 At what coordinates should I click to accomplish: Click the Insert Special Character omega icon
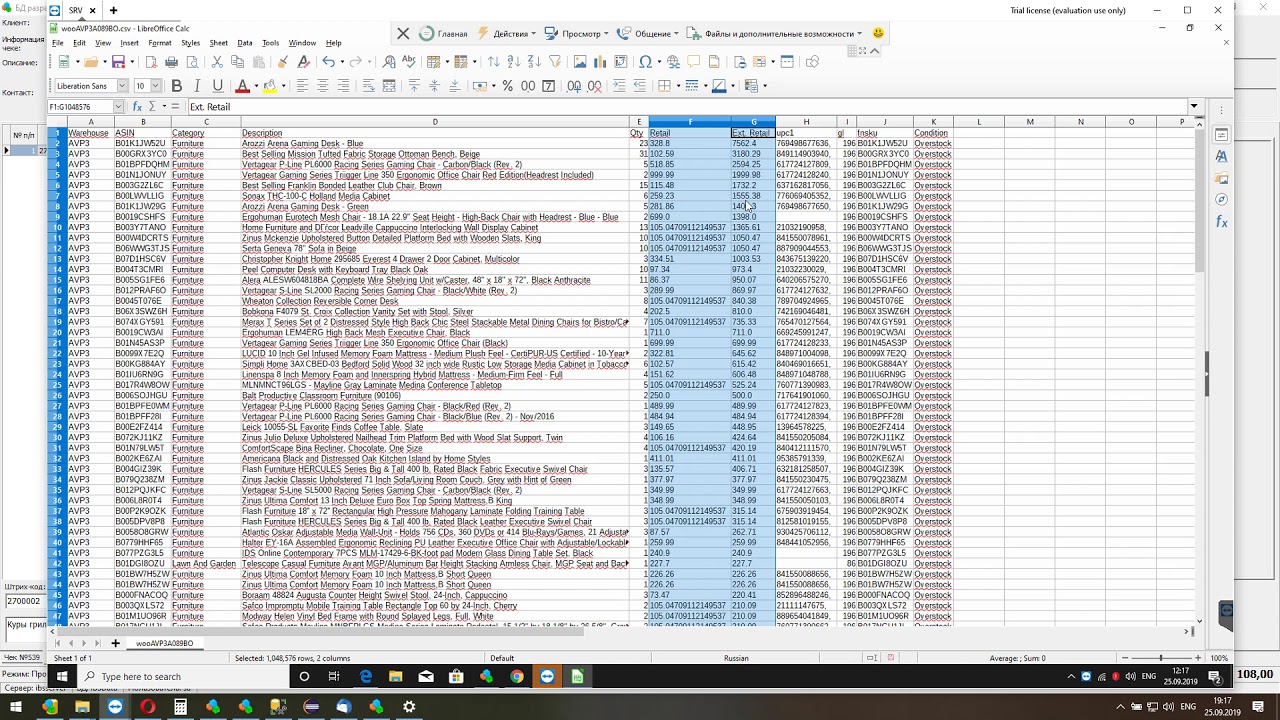coord(645,62)
